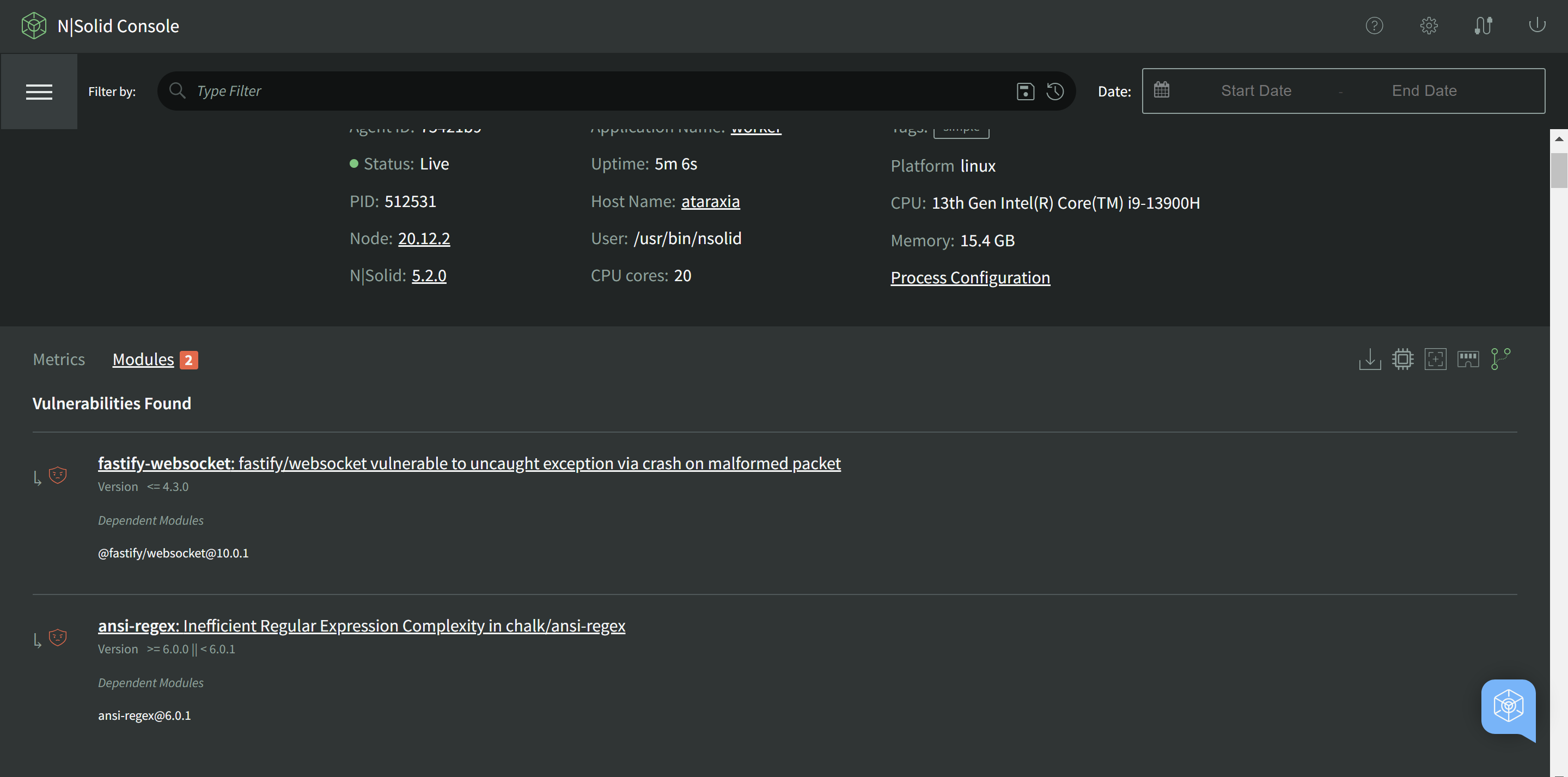Open the hamburger menu on left
Image resolution: width=1568 pixels, height=777 pixels.
pos(39,90)
